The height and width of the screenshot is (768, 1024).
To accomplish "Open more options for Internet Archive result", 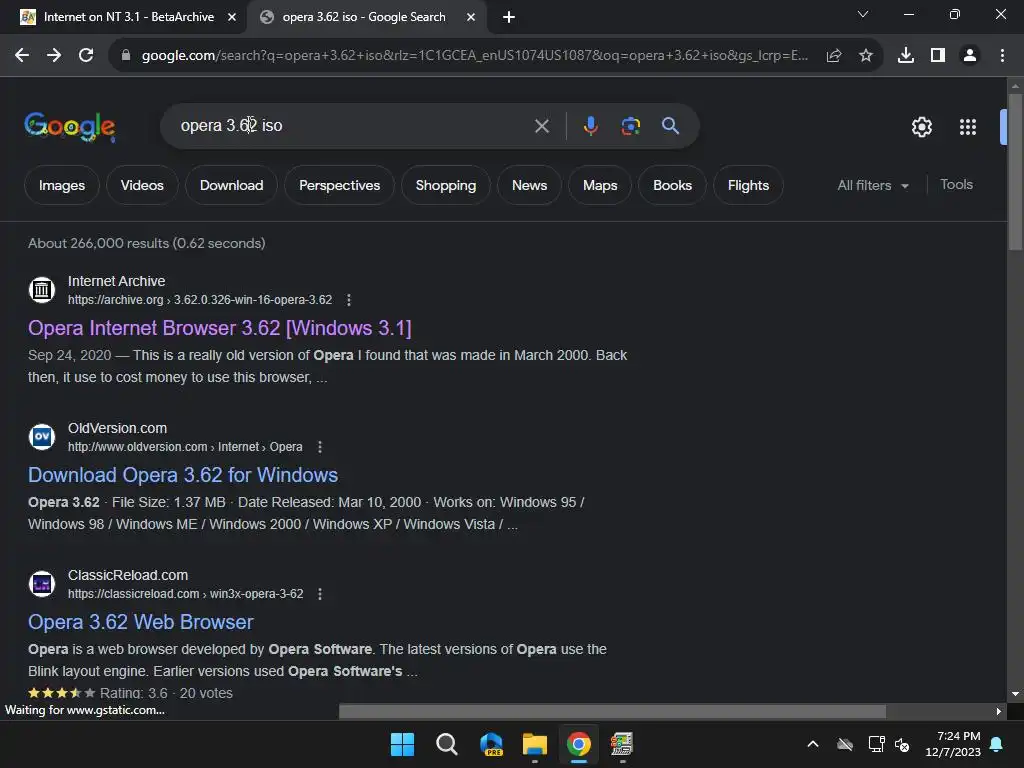I will point(349,300).
